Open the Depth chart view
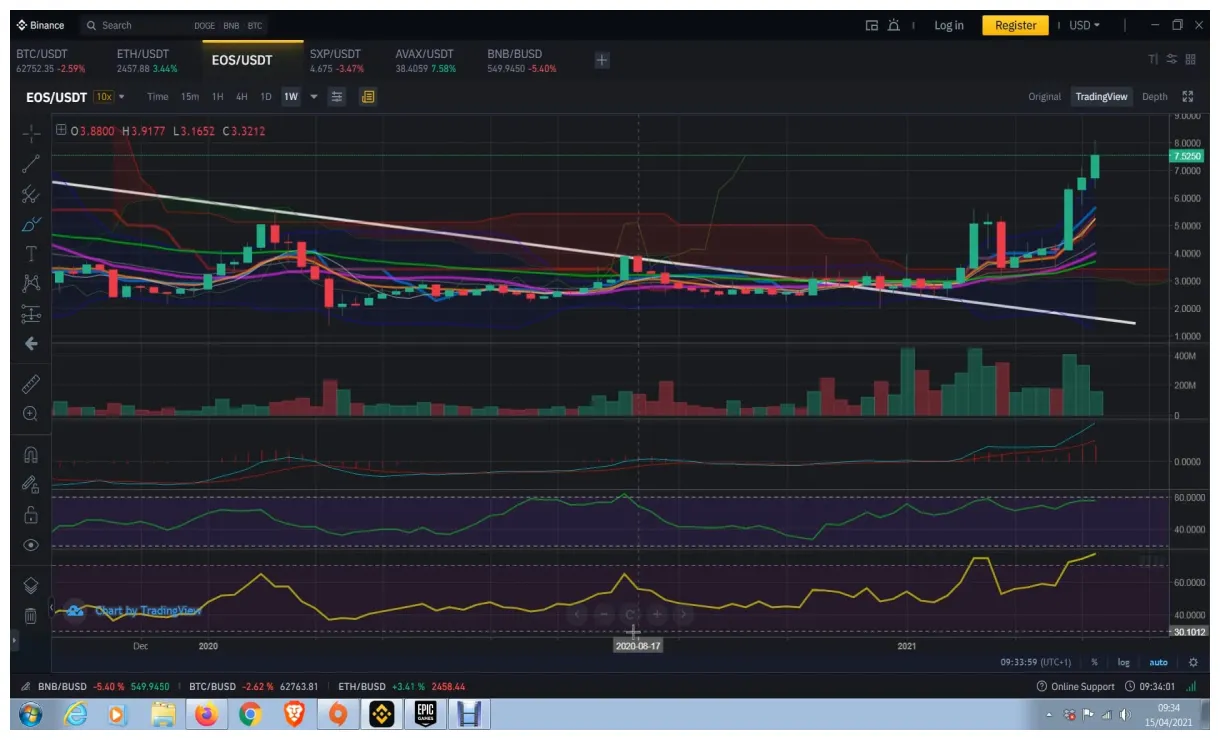 [x=1155, y=96]
